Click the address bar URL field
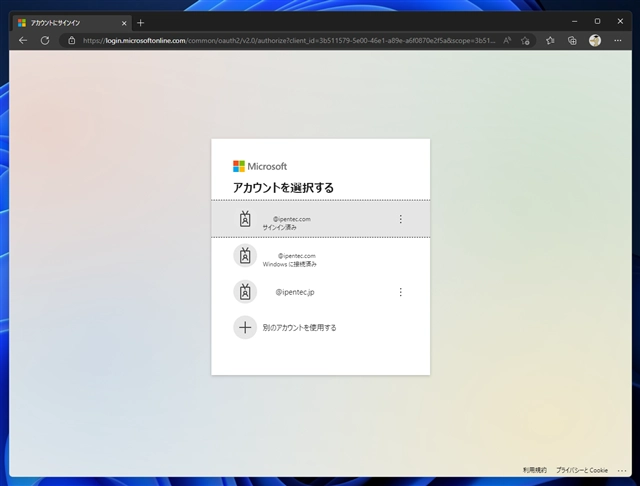This screenshot has height=486, width=640. 289,40
